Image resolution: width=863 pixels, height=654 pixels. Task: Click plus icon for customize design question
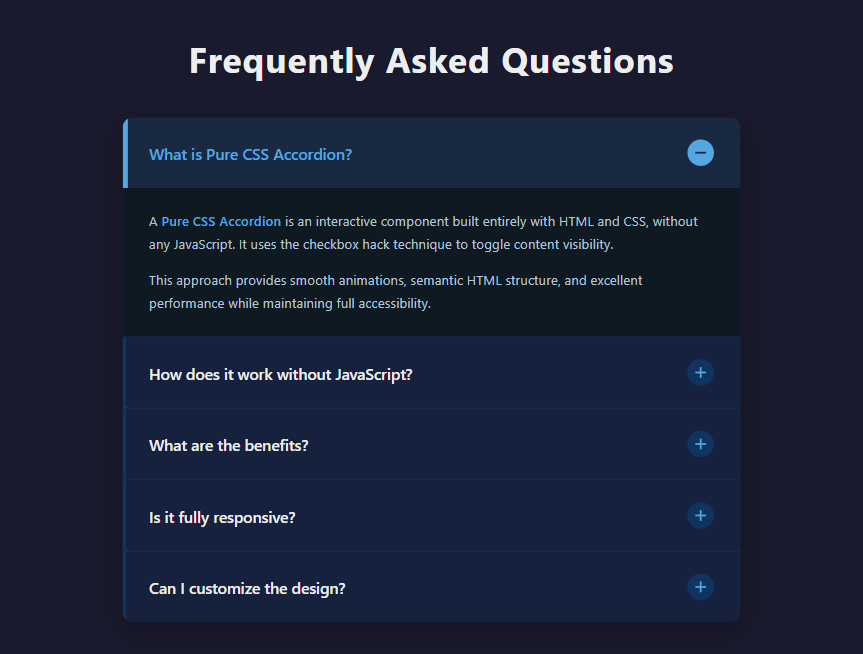click(x=700, y=587)
